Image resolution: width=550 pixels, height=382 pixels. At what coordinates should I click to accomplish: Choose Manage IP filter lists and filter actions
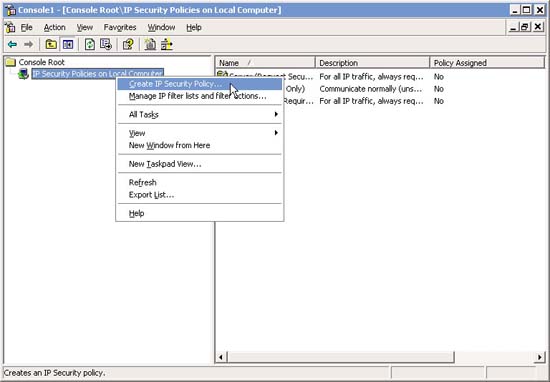[x=200, y=96]
